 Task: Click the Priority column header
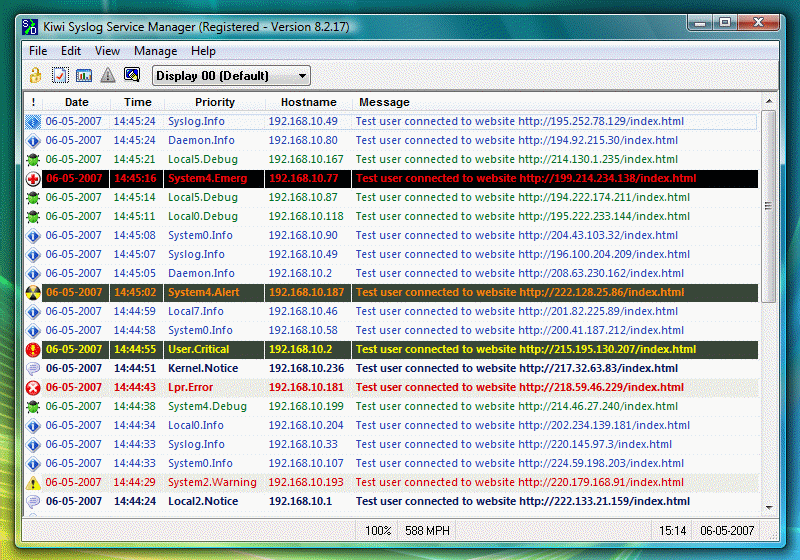(215, 102)
